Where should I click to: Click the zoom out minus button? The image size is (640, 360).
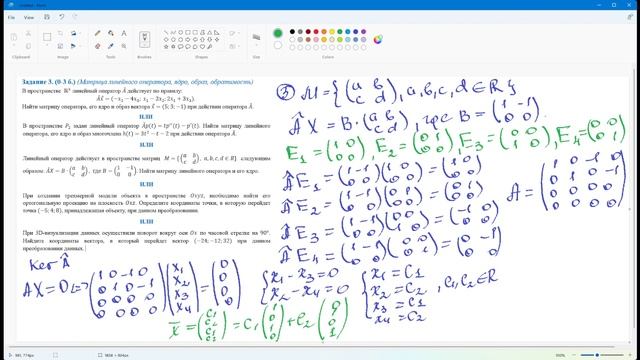click(x=574, y=355)
